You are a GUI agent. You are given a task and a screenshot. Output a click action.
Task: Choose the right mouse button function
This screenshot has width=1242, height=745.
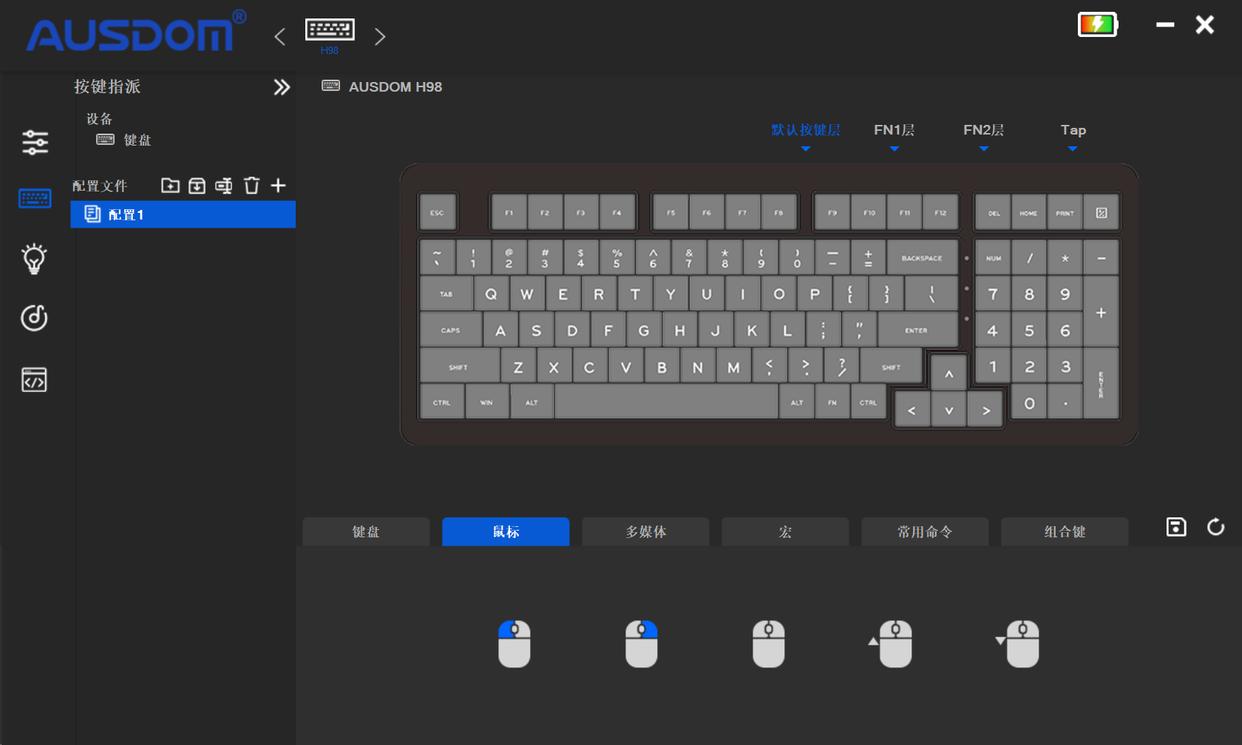(641, 644)
